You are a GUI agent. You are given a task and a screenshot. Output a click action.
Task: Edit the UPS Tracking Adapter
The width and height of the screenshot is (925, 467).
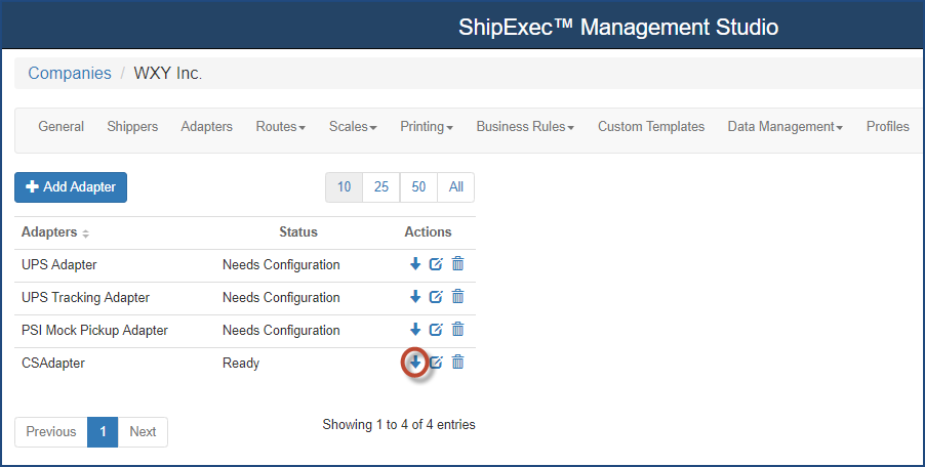click(436, 297)
